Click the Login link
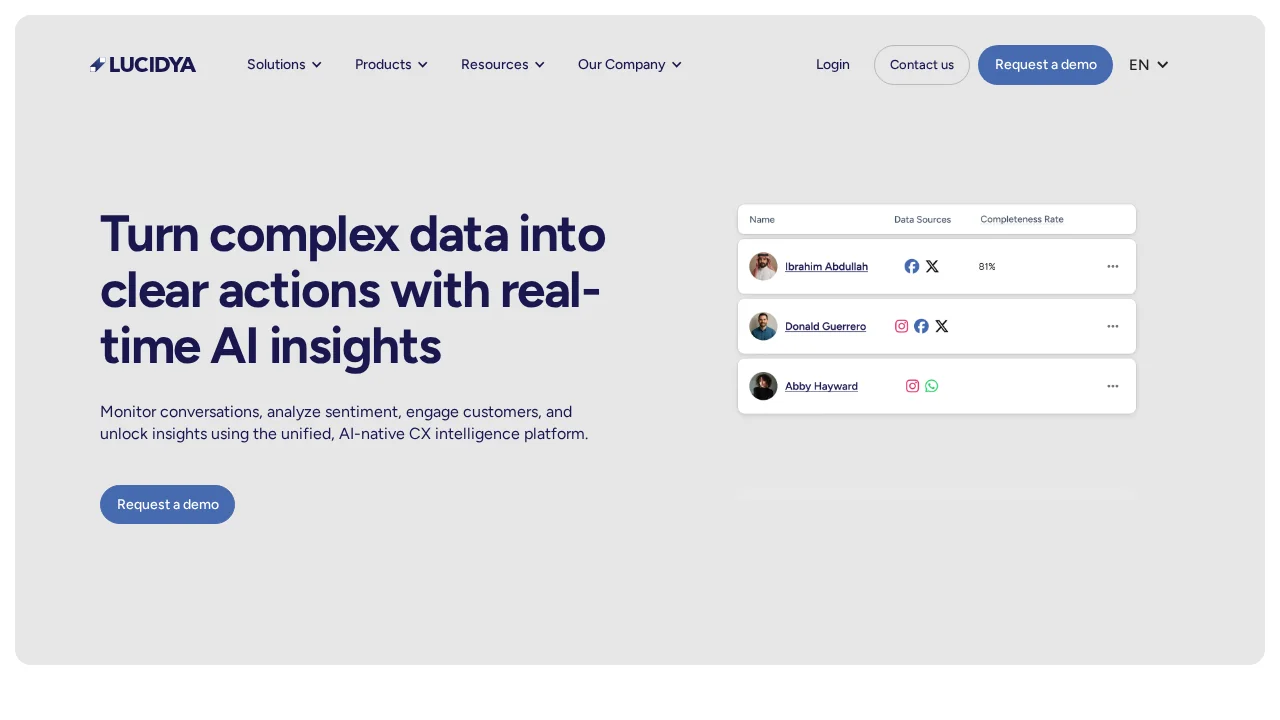The image size is (1280, 720). click(x=832, y=65)
